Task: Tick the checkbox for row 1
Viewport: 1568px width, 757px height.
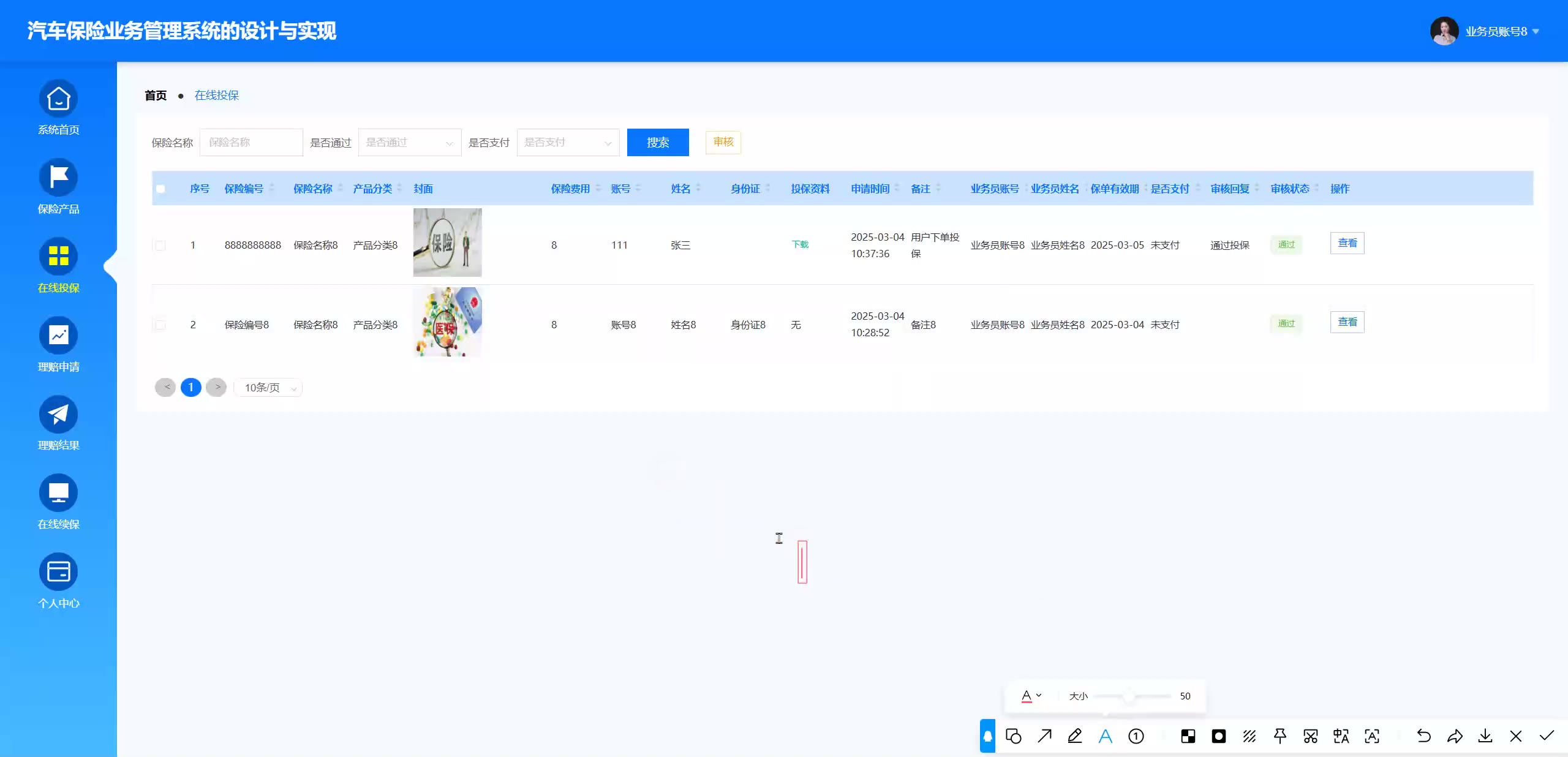Action: [160, 245]
